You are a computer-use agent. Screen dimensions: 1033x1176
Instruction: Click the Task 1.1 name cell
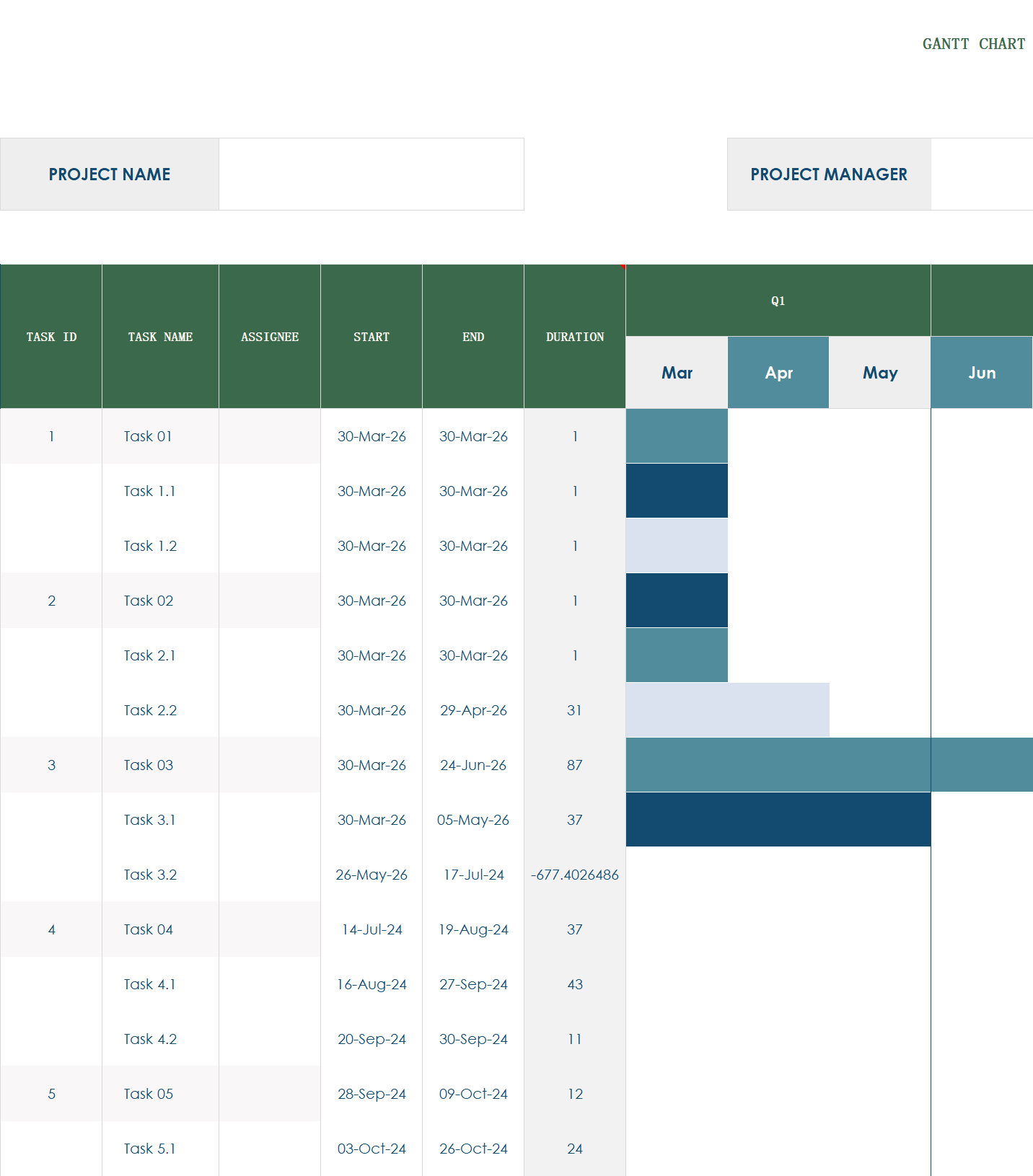pyautogui.click(x=160, y=491)
